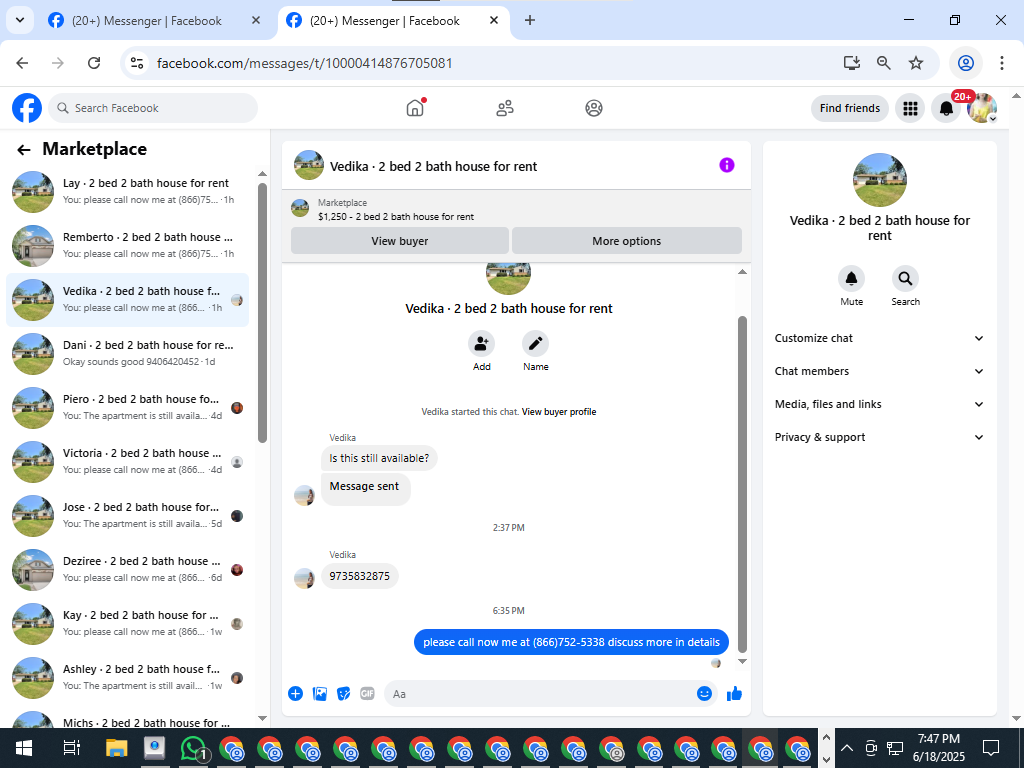Open File Explorer from the taskbar
Viewport: 1024px width, 768px height.
click(x=116, y=748)
